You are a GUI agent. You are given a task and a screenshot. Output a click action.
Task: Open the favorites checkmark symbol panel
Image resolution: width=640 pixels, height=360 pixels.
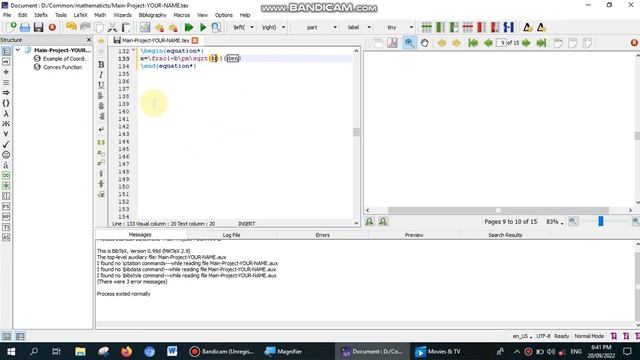pyautogui.click(x=6, y=144)
